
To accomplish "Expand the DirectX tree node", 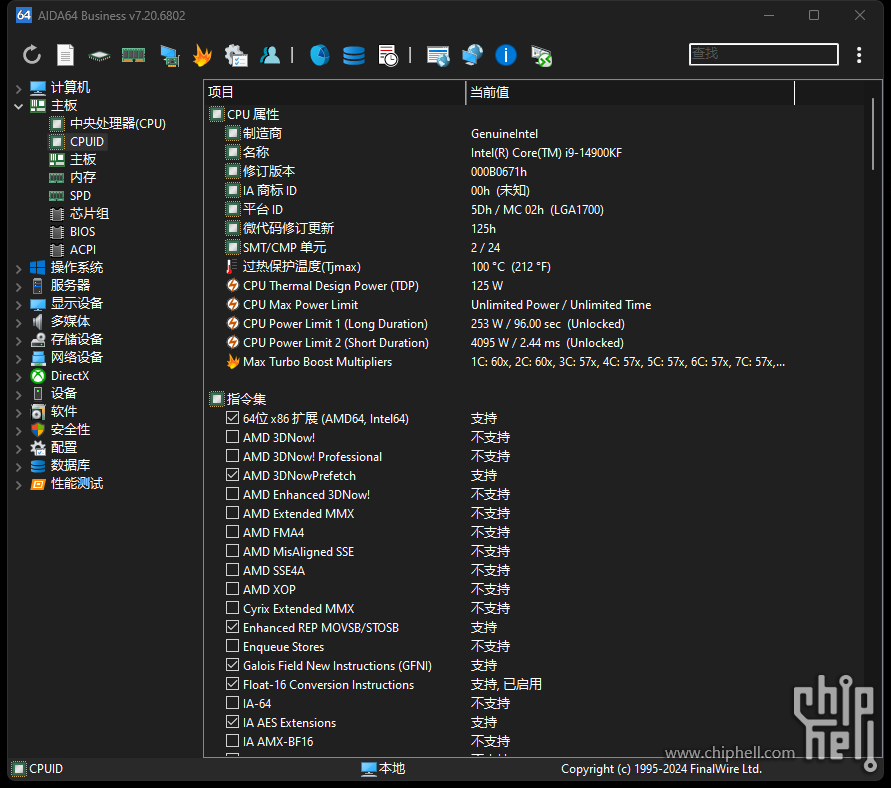I will click(x=19, y=376).
